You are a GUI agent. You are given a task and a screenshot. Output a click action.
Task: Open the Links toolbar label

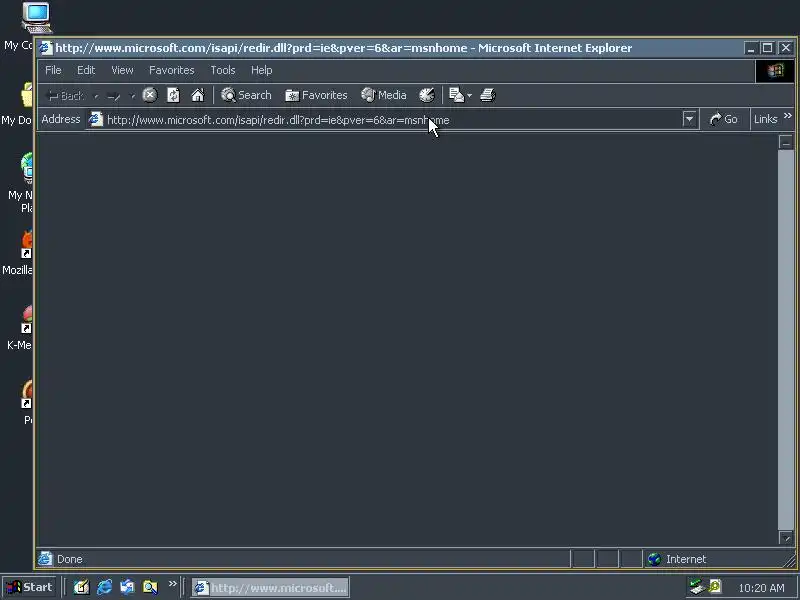[765, 119]
